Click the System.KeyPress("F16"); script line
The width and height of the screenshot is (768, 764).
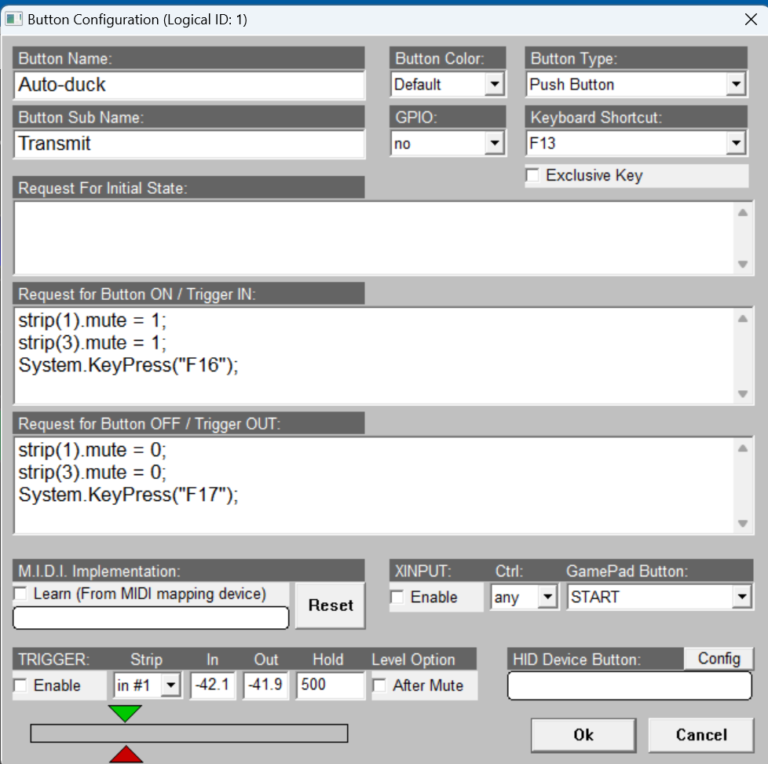coord(128,365)
